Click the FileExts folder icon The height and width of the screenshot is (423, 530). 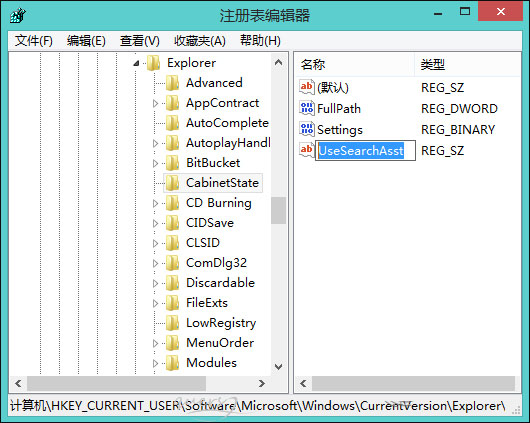[x=172, y=303]
